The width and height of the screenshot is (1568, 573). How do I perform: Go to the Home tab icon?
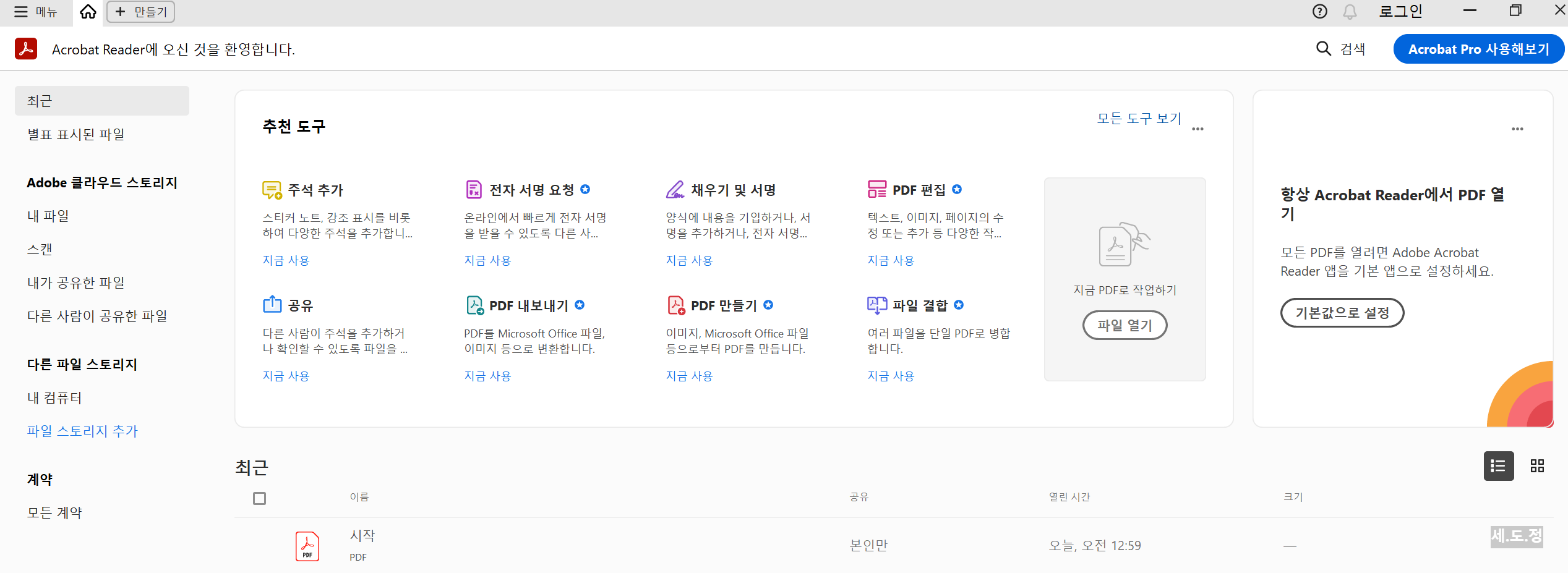point(88,12)
